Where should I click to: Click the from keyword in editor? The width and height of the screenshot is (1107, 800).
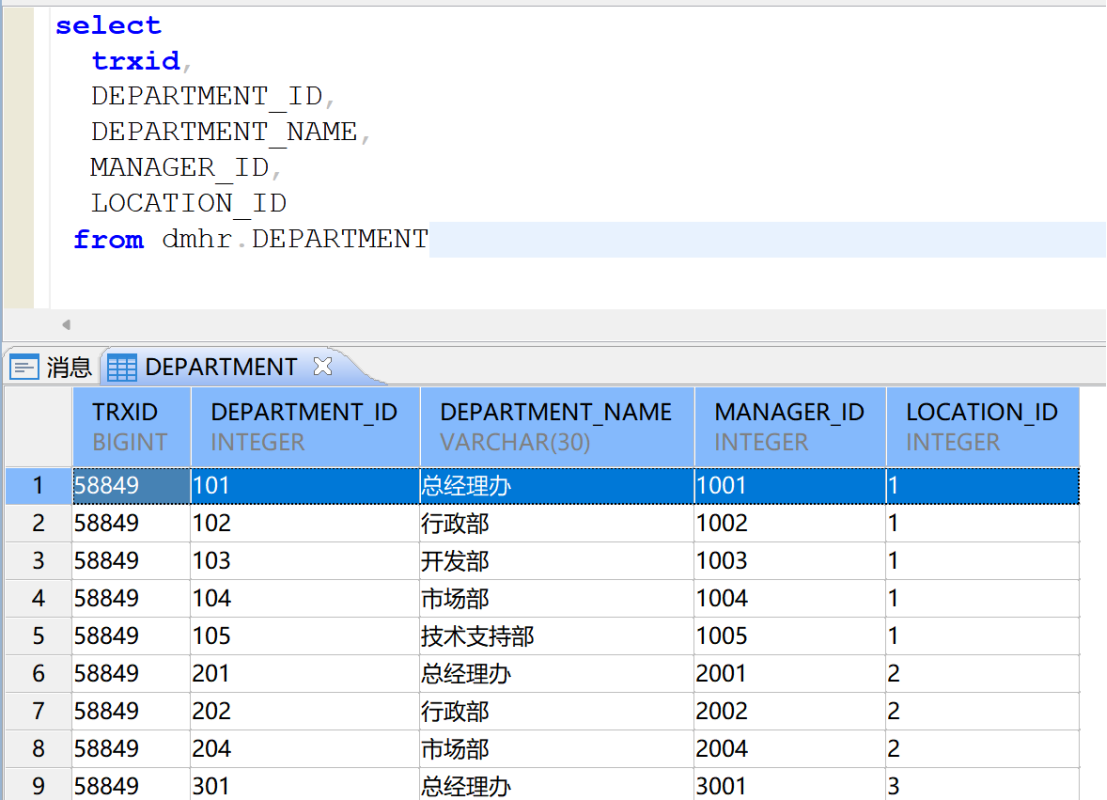pos(109,239)
